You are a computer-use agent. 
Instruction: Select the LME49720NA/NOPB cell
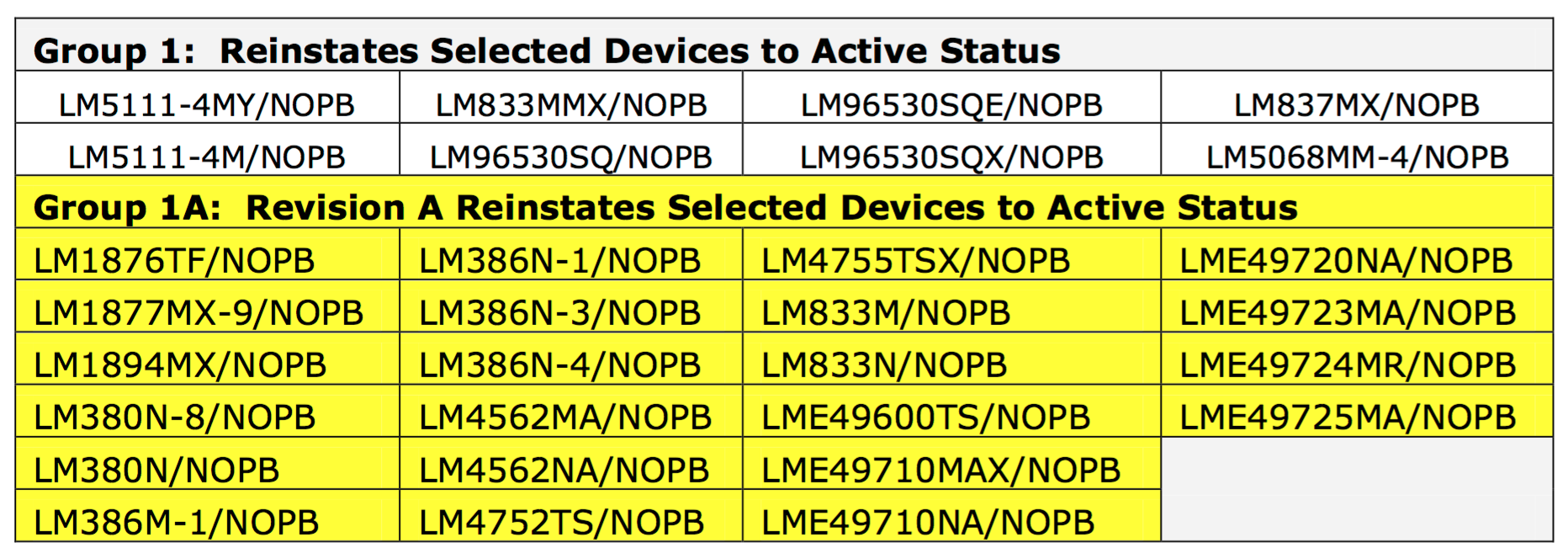coord(1357,253)
